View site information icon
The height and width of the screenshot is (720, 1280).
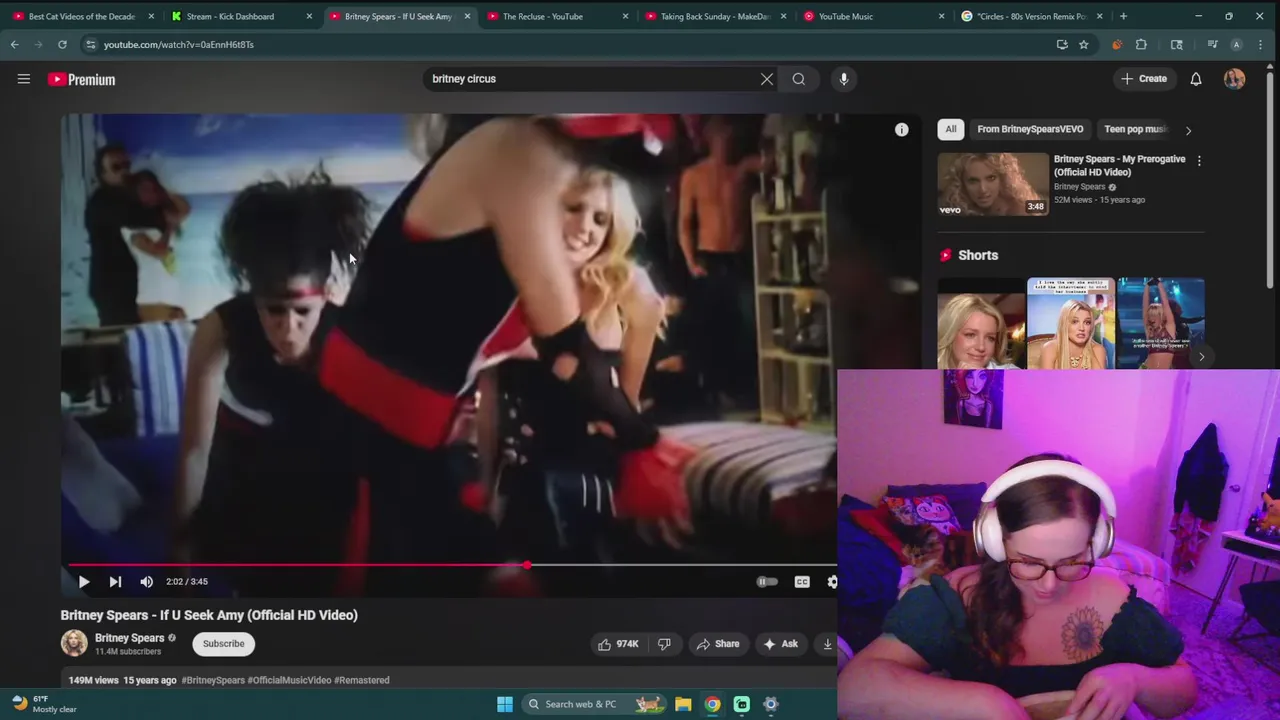click(90, 44)
